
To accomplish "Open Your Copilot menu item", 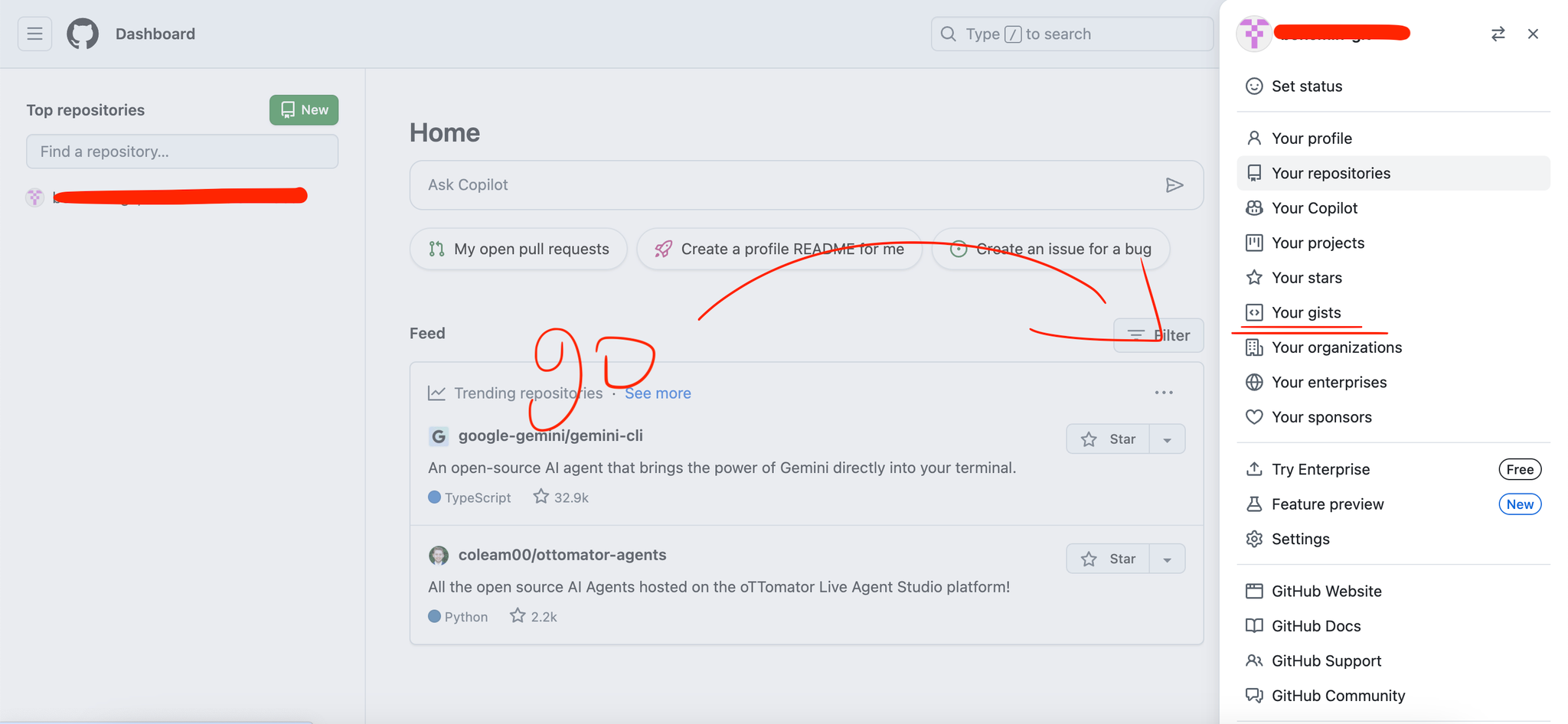I will [x=1393, y=207].
